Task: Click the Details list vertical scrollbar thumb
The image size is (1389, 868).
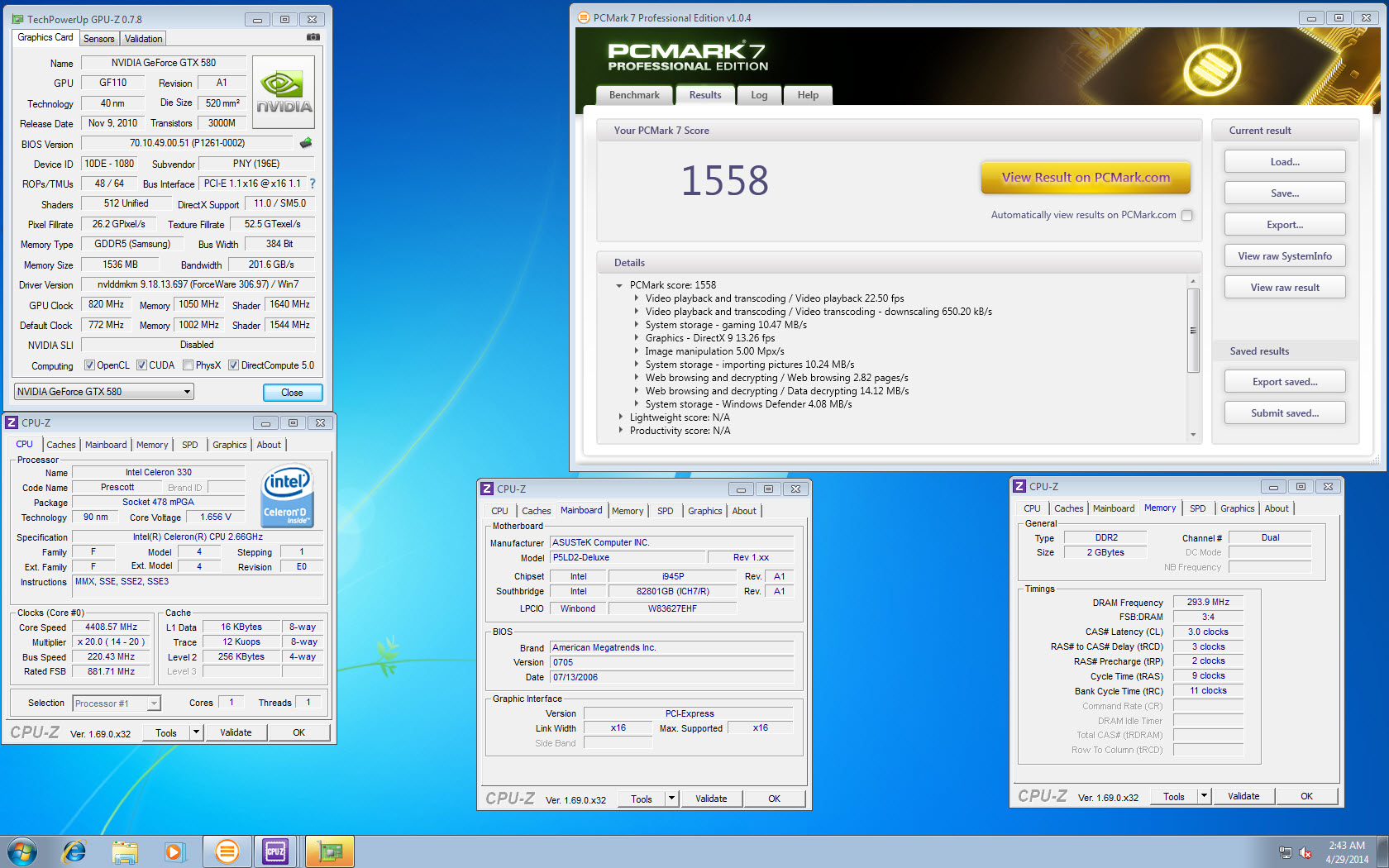Action: [1193, 331]
